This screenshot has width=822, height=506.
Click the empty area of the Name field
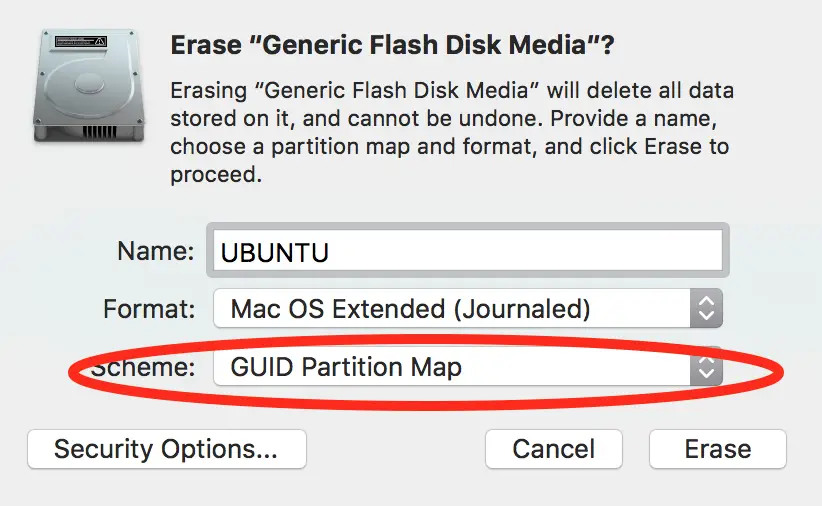[x=524, y=251]
